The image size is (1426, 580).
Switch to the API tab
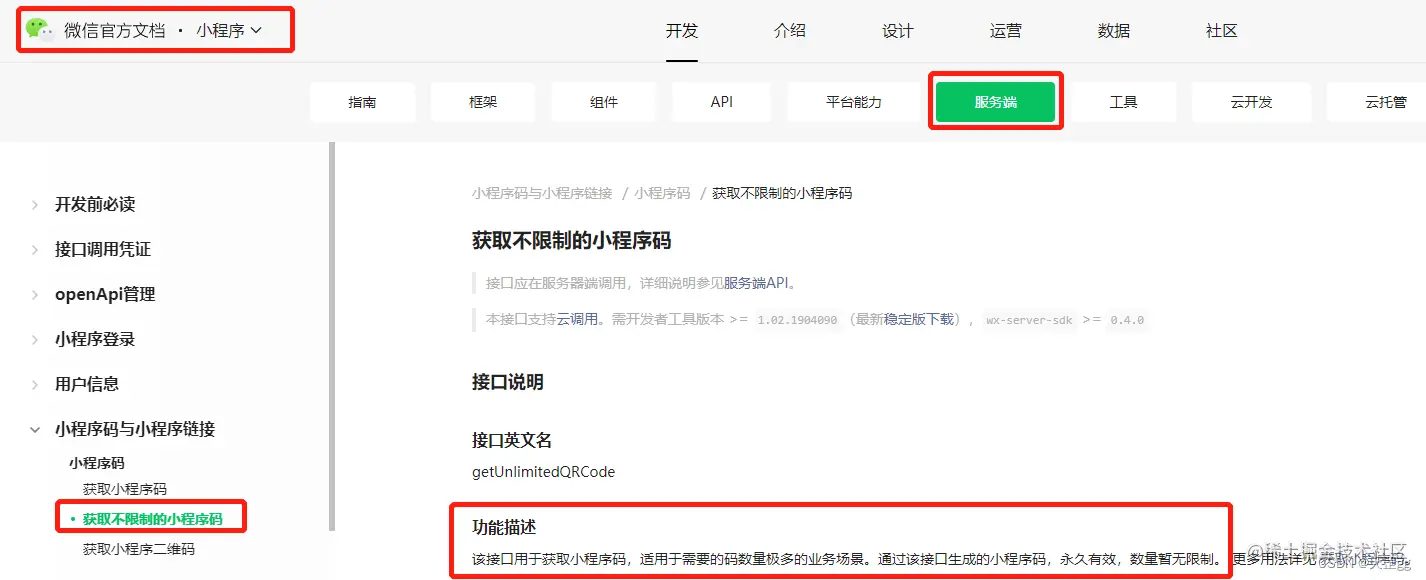pos(721,101)
